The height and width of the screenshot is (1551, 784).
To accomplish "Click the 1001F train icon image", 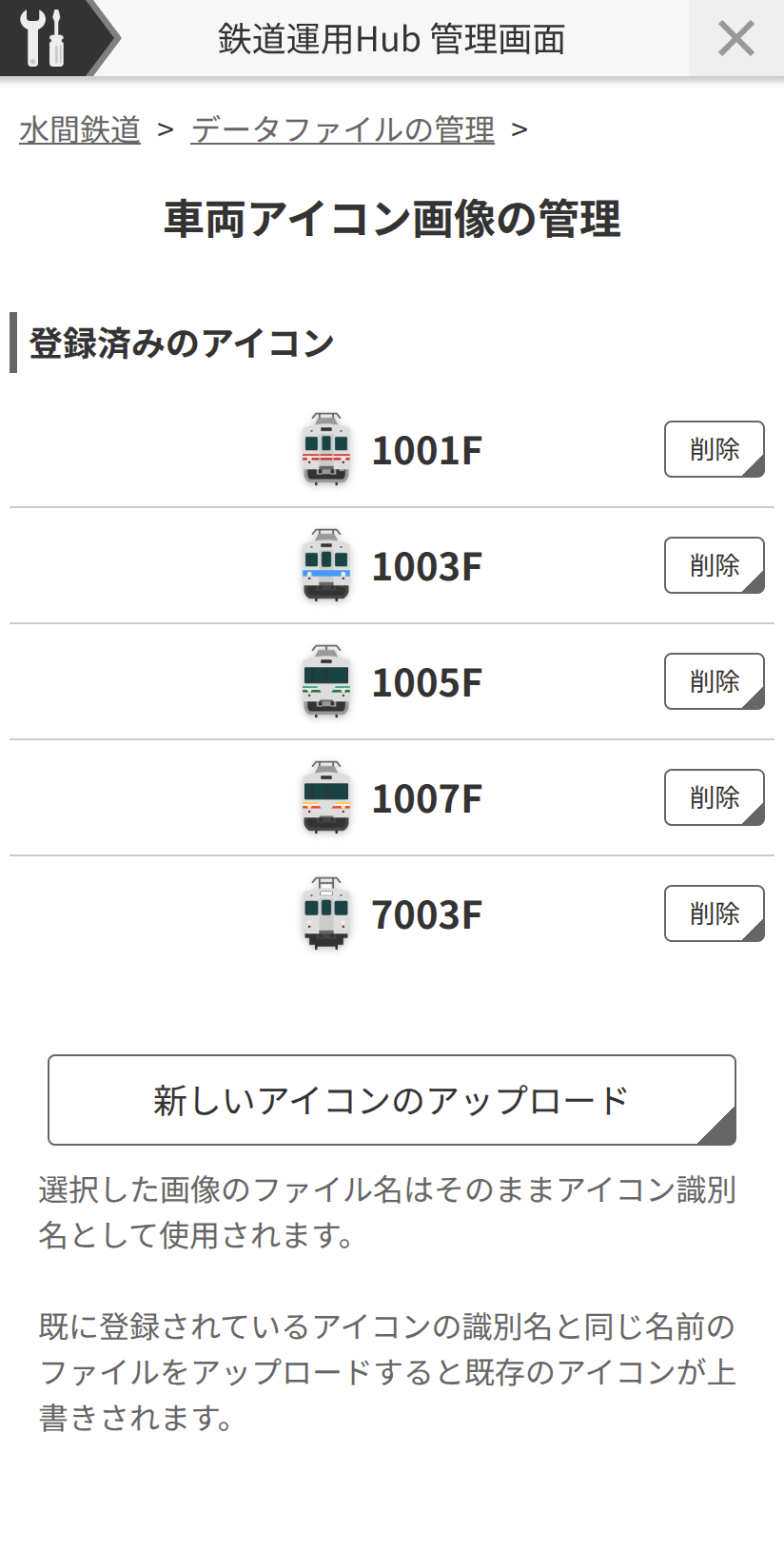I will pos(326,449).
